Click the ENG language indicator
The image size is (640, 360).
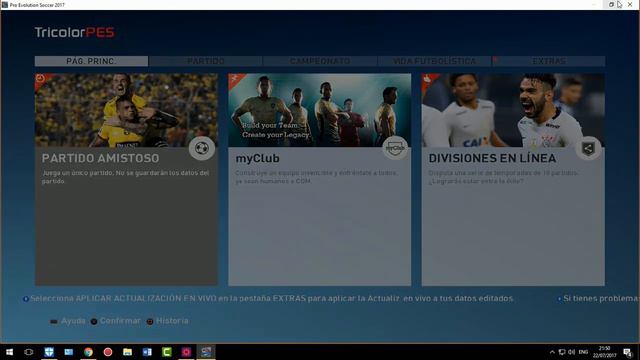point(583,352)
